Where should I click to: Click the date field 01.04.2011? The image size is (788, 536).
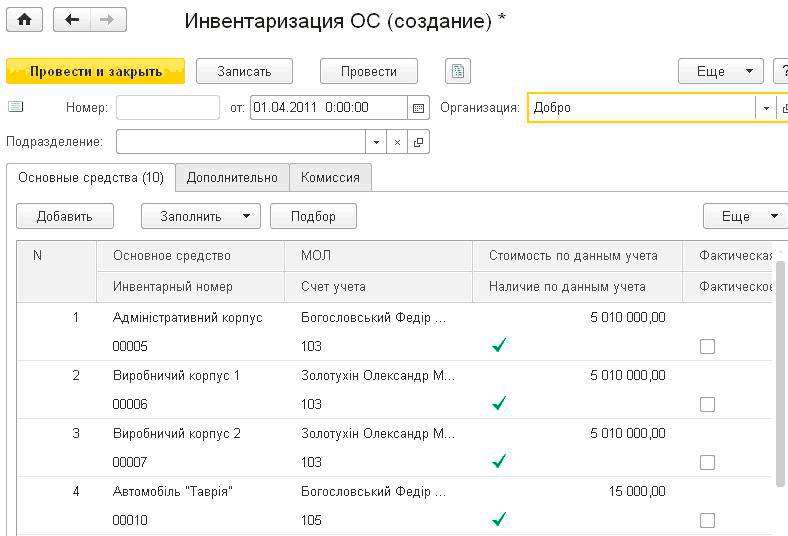coord(329,108)
